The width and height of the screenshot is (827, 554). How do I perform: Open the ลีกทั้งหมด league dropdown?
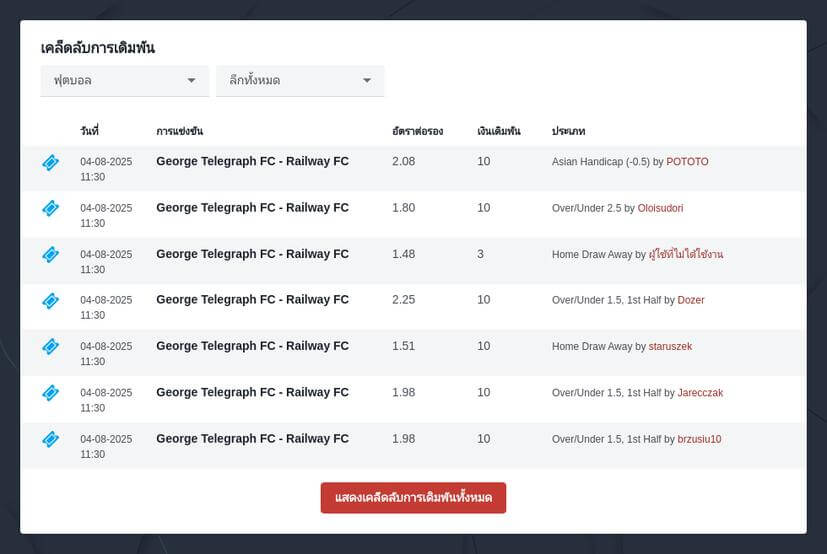300,80
